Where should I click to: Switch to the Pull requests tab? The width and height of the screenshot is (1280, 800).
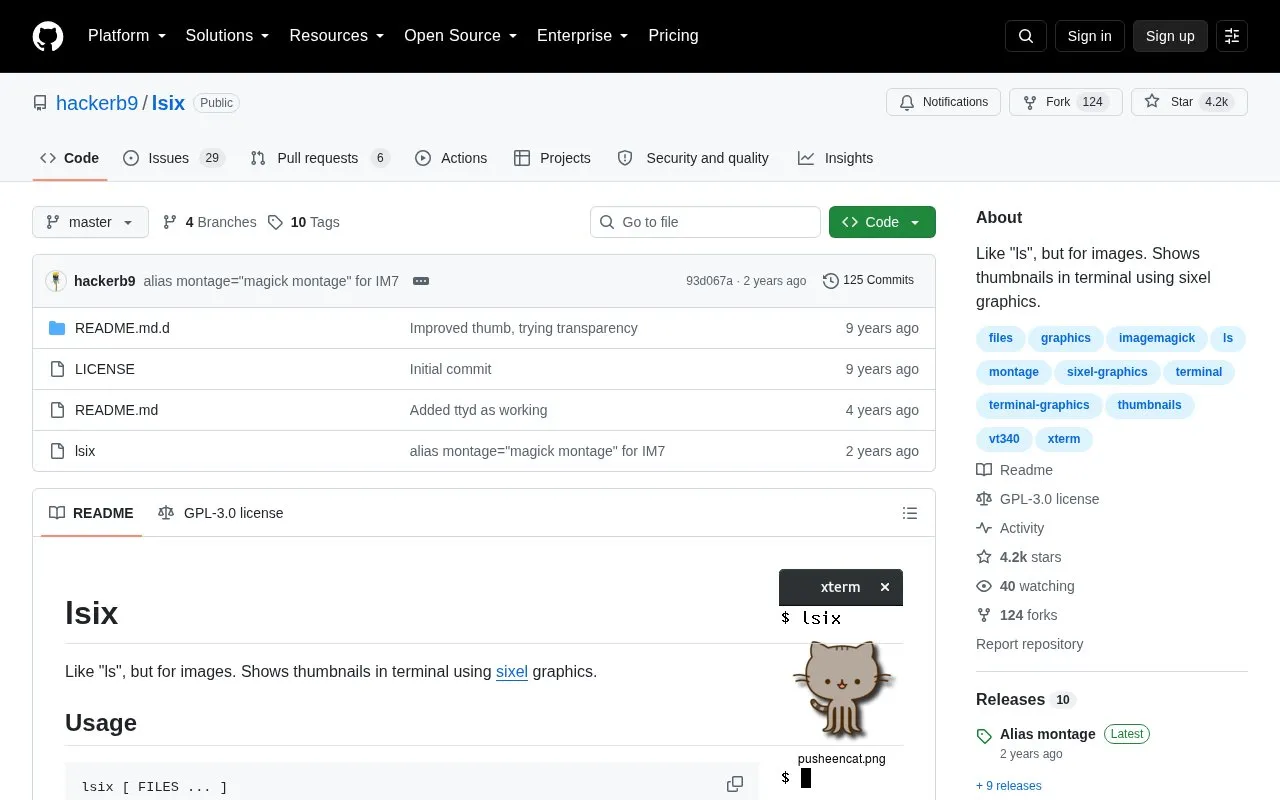[x=319, y=158]
